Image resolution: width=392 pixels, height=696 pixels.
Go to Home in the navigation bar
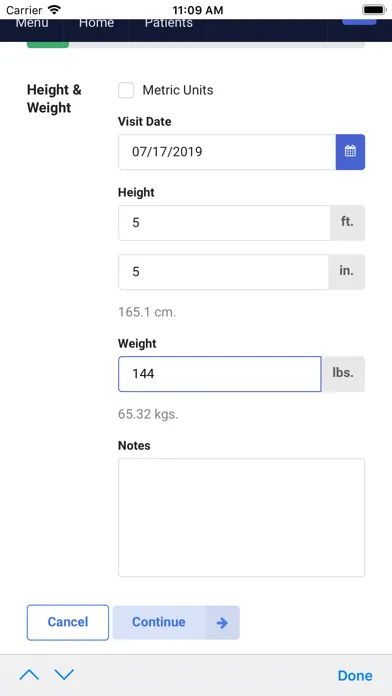click(96, 23)
